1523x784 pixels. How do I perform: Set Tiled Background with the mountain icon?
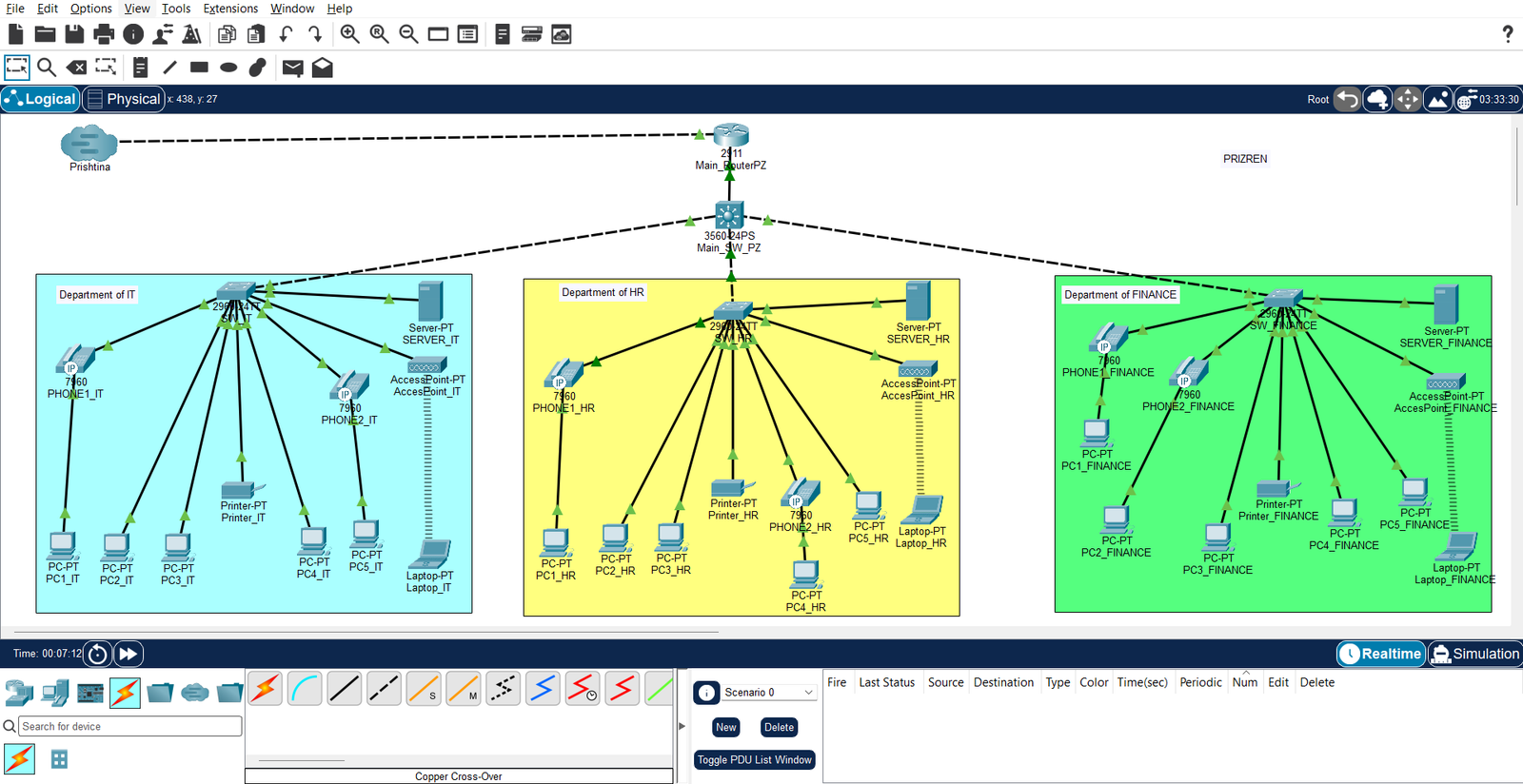tap(1438, 99)
